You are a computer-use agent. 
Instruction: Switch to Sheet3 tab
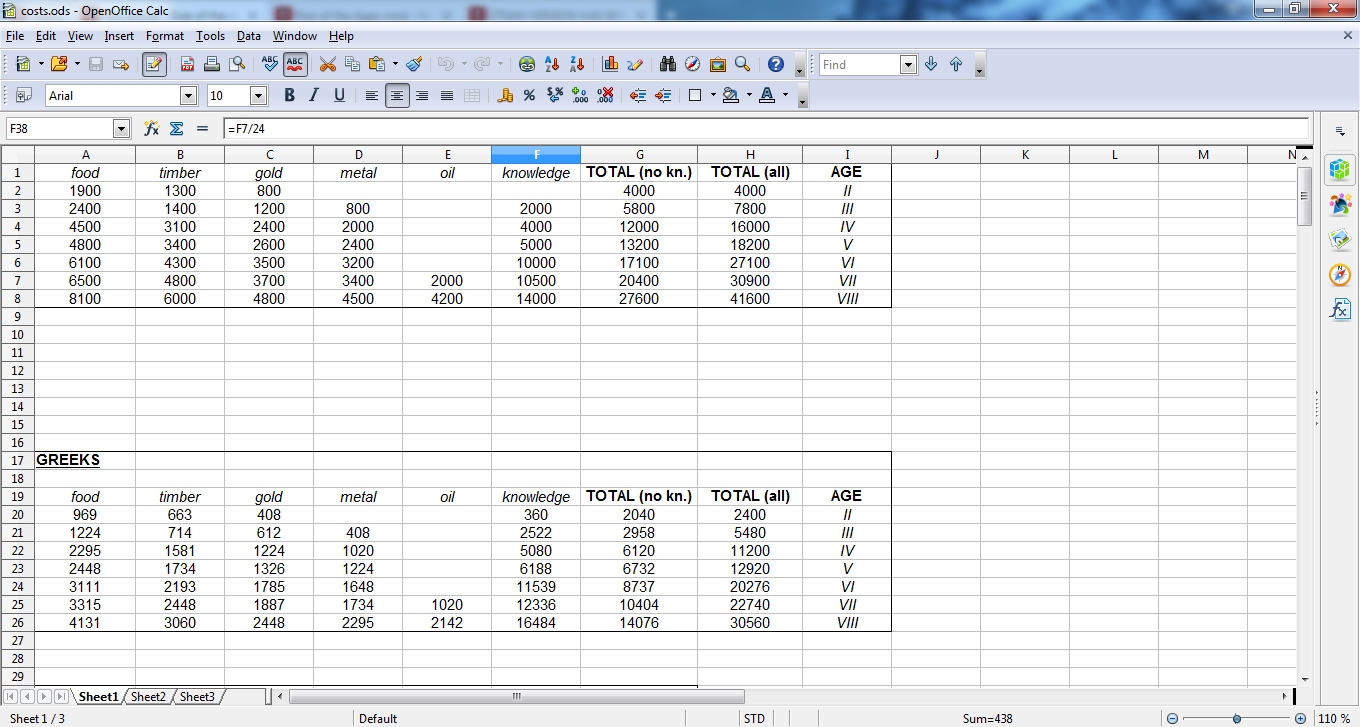(197, 696)
